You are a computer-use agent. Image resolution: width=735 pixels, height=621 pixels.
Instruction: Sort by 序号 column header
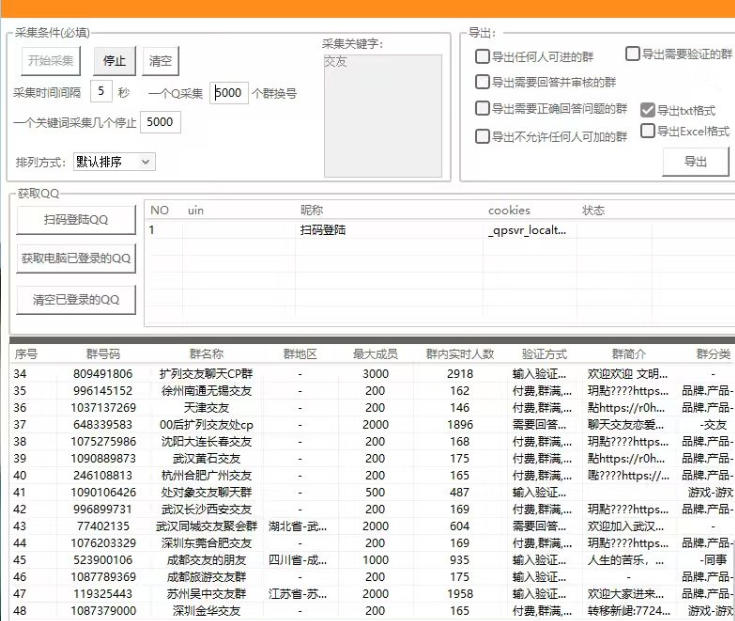click(x=26, y=354)
